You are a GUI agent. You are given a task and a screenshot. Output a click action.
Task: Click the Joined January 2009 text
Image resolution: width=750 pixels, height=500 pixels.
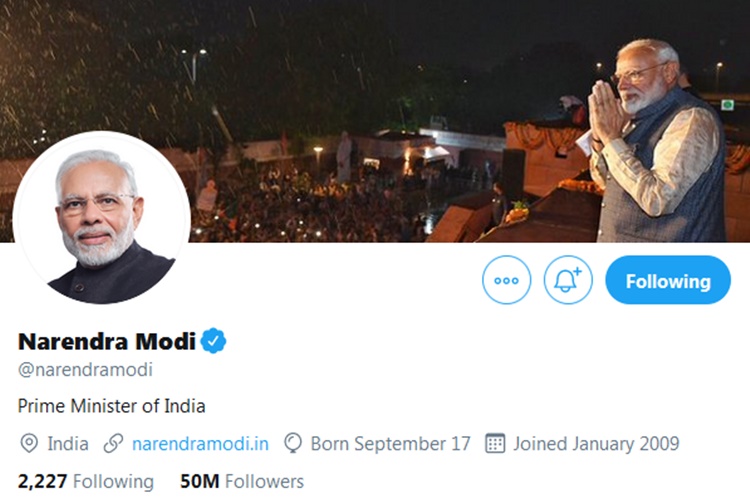tap(596, 443)
